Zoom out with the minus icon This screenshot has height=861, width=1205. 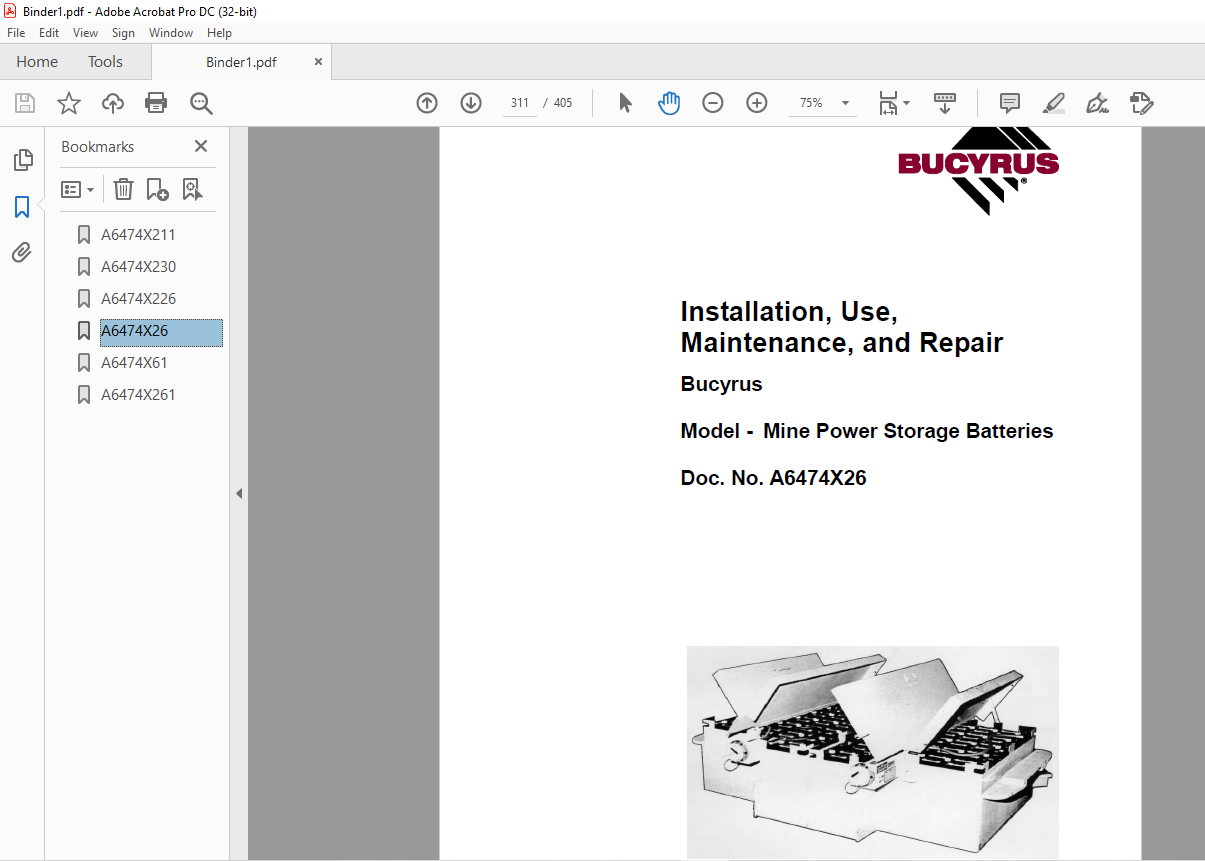click(713, 103)
